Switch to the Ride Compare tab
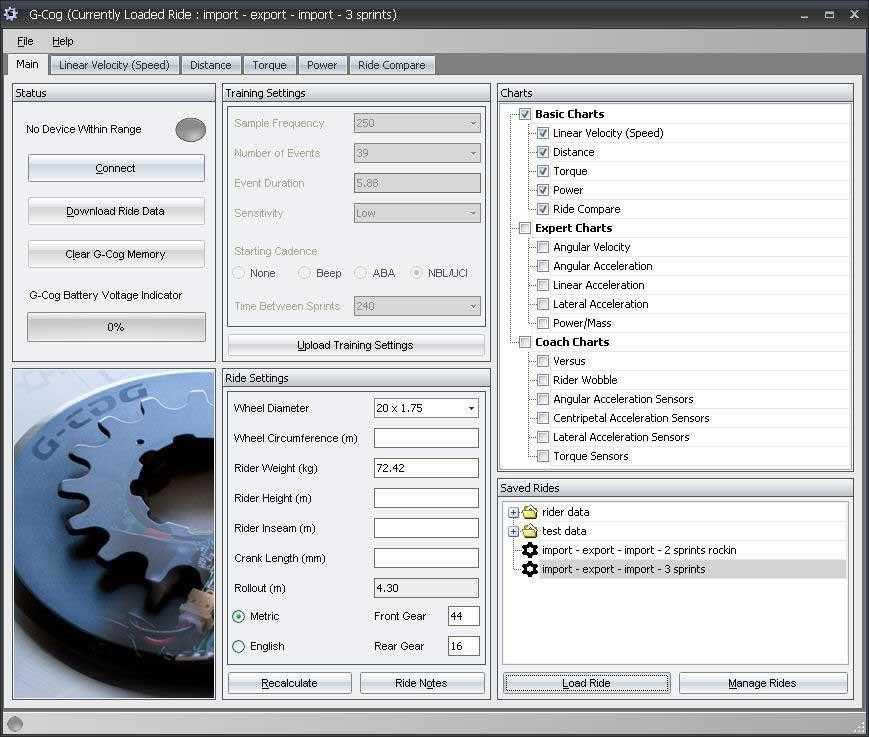Screen dimensions: 869x737 coord(392,65)
